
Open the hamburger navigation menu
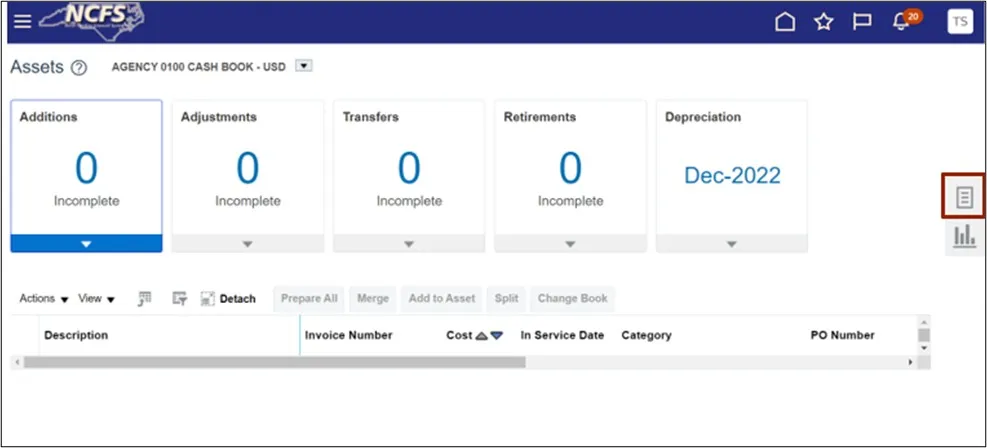tap(23, 21)
